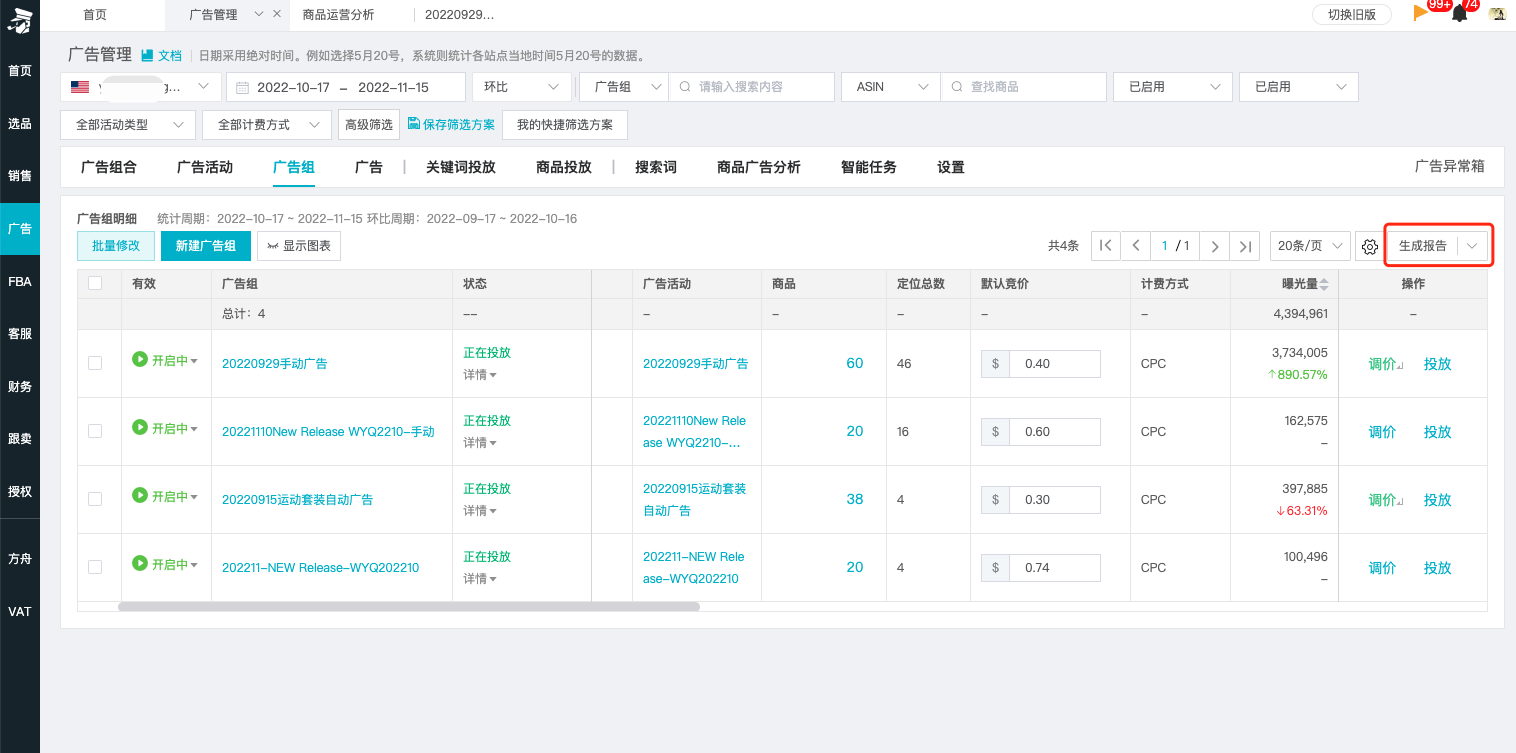Check the 20221110New Release WYQ2210 row checkbox
This screenshot has height=753, width=1516.
click(95, 431)
